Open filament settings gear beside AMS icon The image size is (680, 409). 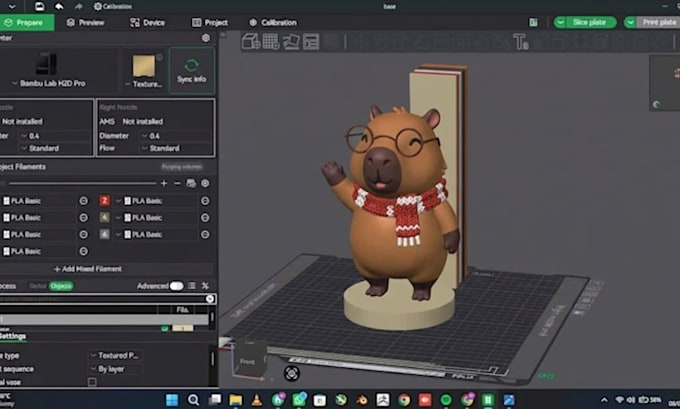[205, 183]
